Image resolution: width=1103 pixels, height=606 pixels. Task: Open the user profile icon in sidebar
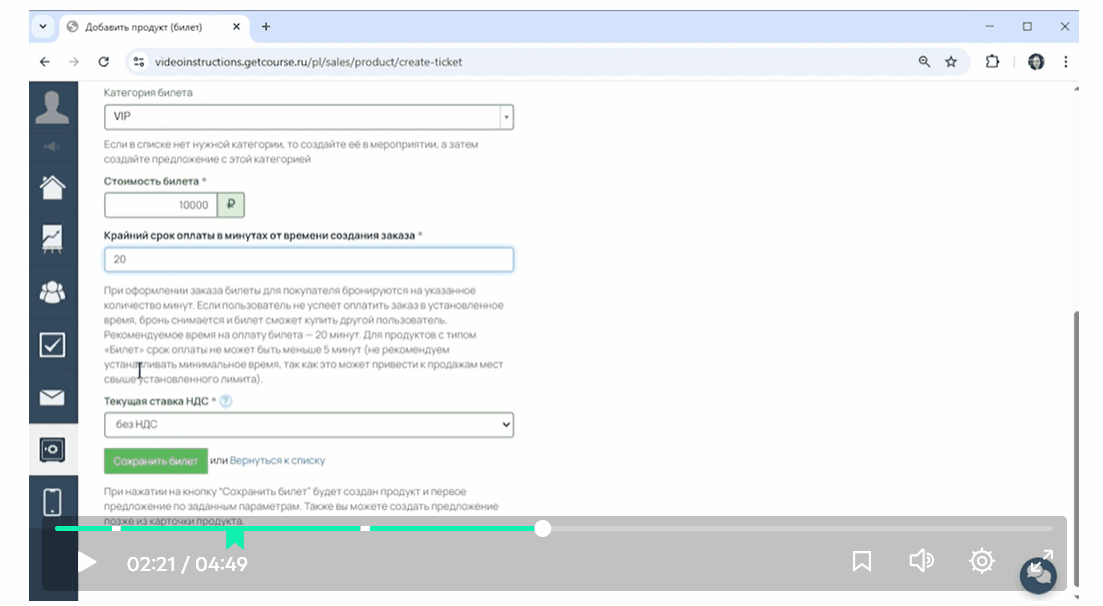pyautogui.click(x=52, y=107)
